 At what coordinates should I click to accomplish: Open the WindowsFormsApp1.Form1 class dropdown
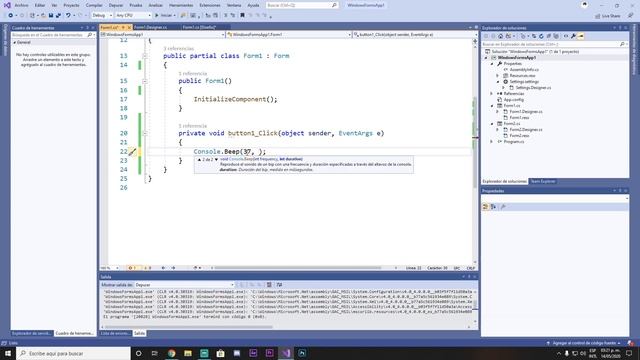click(289, 35)
